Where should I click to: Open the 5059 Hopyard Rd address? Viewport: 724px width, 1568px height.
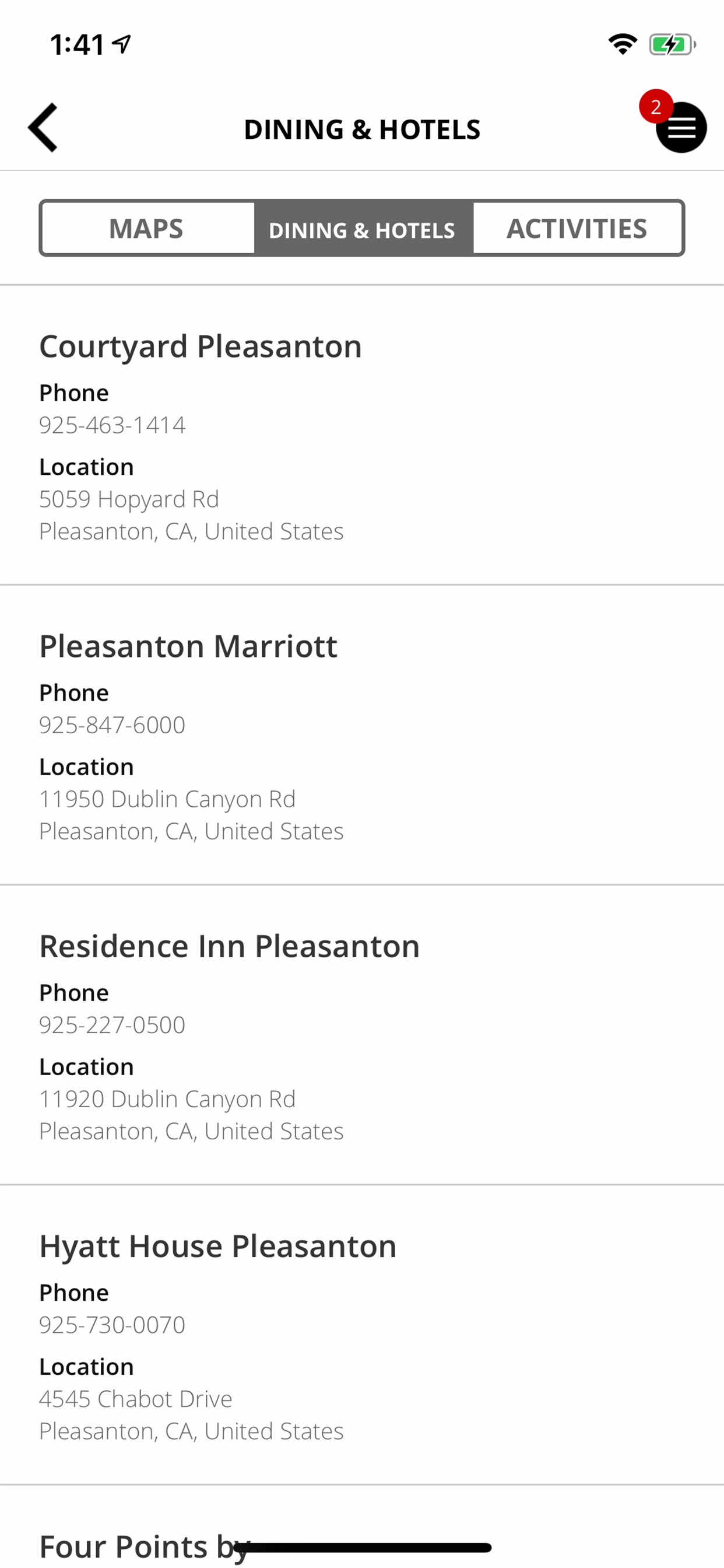[x=129, y=500]
